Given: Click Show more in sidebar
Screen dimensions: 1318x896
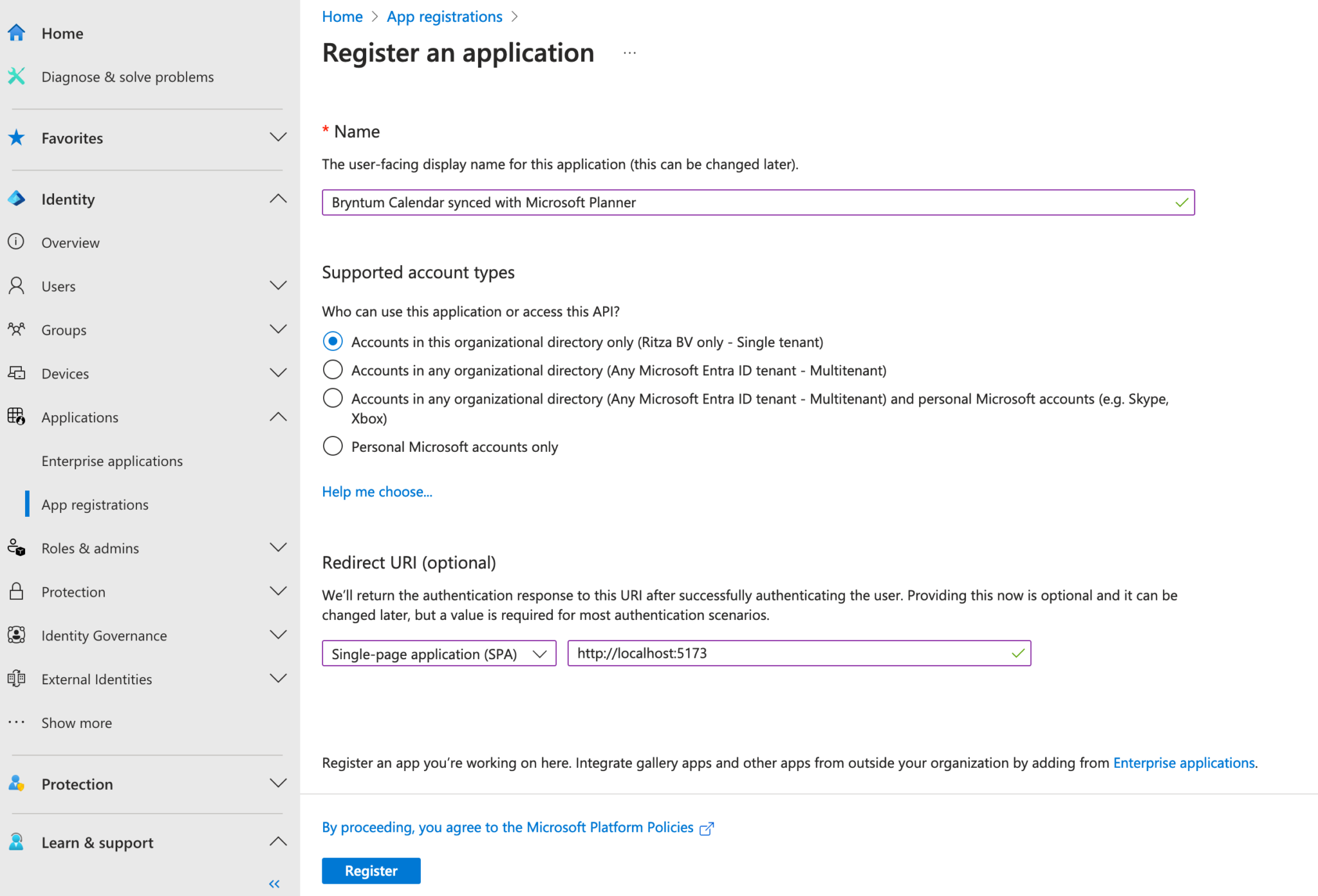Looking at the screenshot, I should pyautogui.click(x=77, y=723).
